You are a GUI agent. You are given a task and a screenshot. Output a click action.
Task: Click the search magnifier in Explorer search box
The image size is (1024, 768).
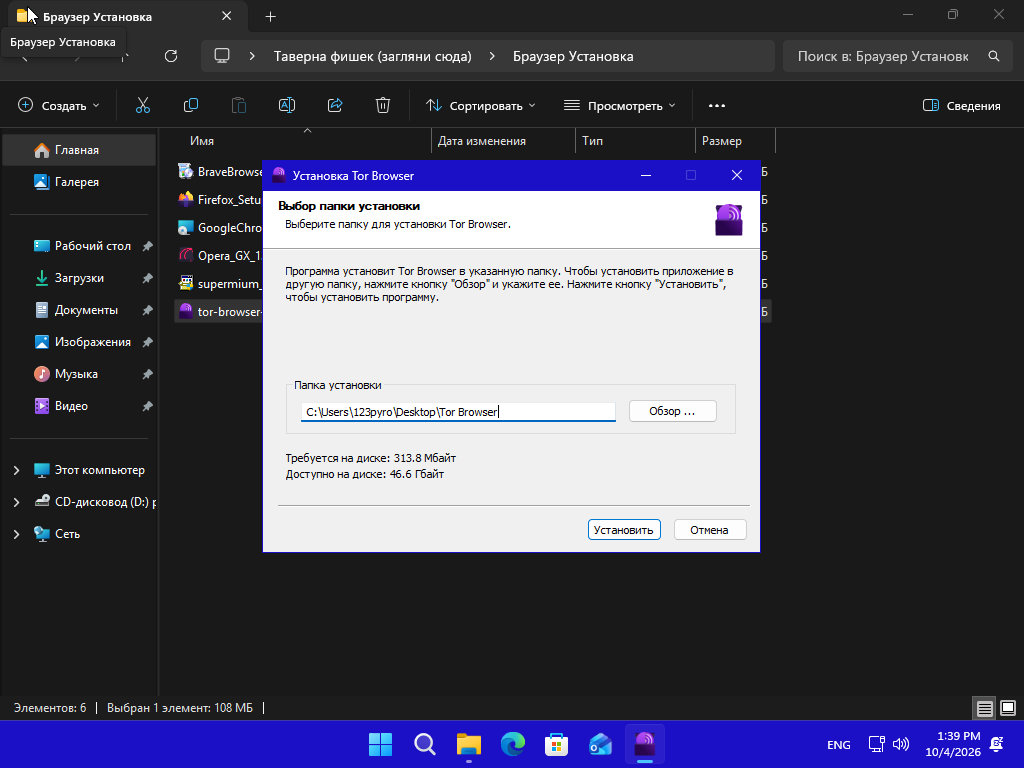(993, 56)
